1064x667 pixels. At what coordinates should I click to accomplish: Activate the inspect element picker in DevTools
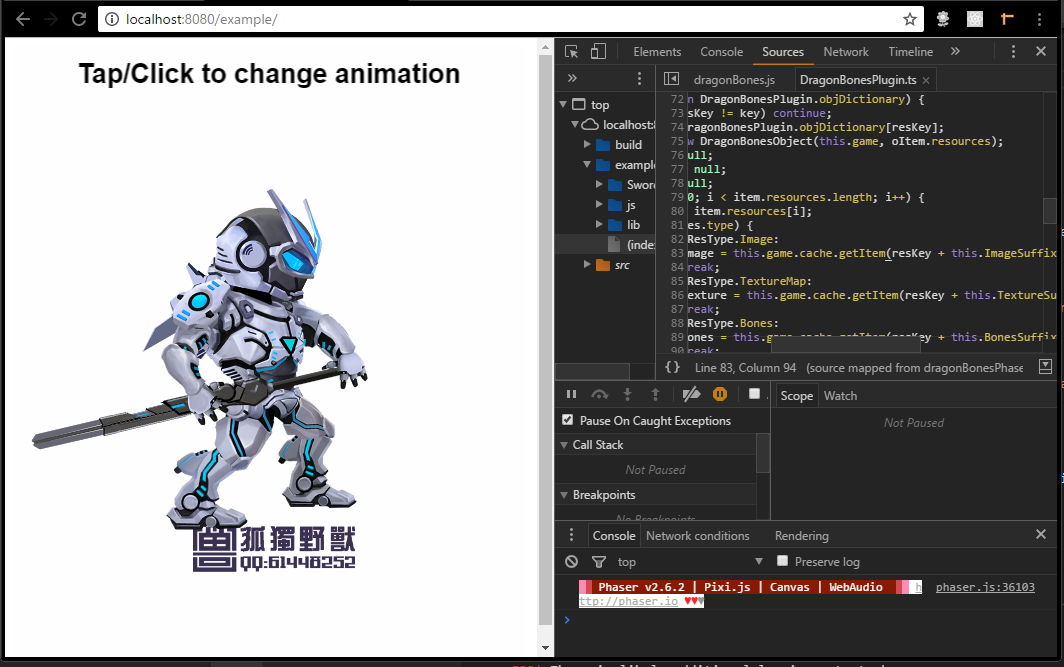[571, 52]
